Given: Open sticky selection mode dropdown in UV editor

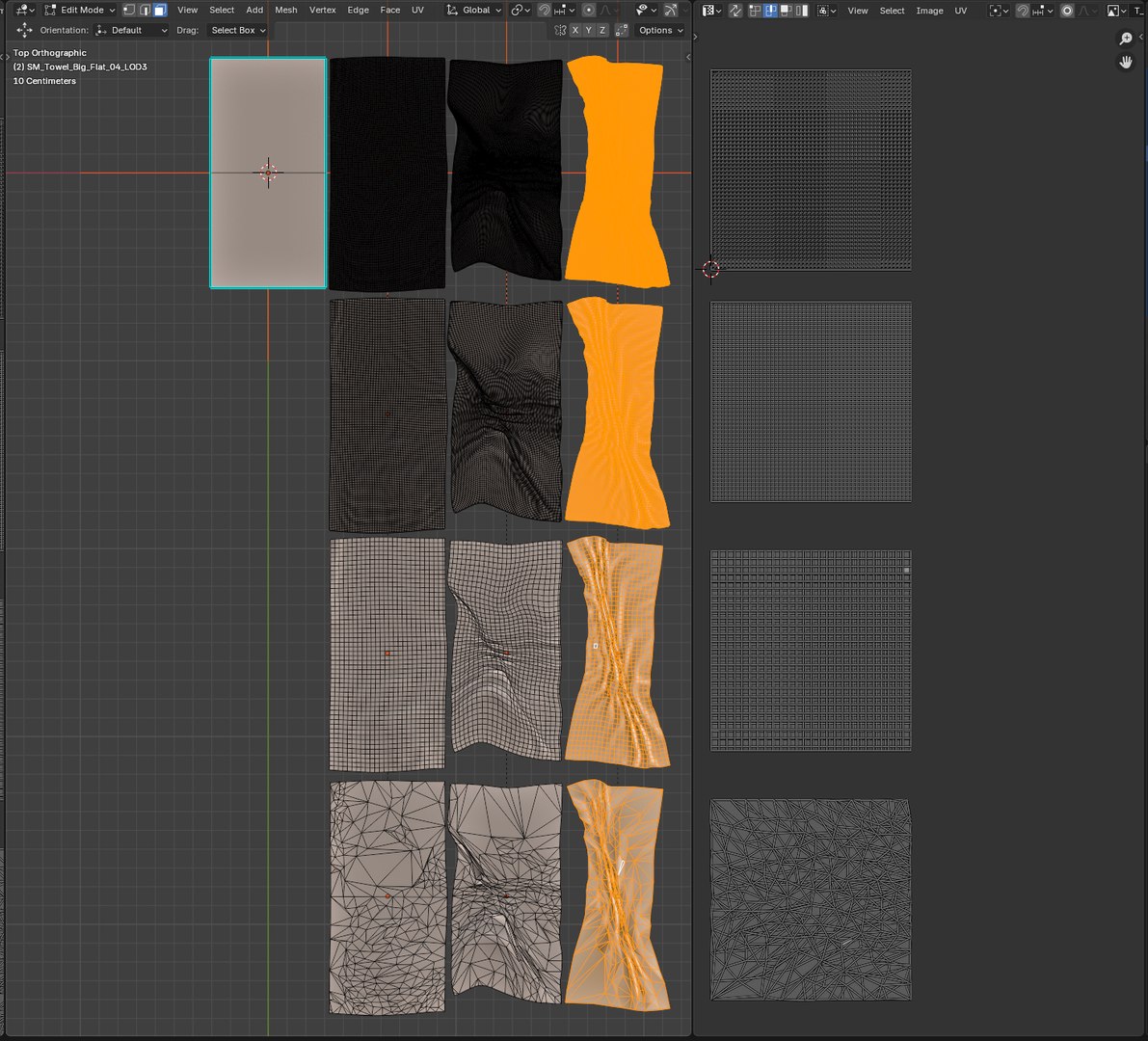Looking at the screenshot, I should click(x=826, y=11).
